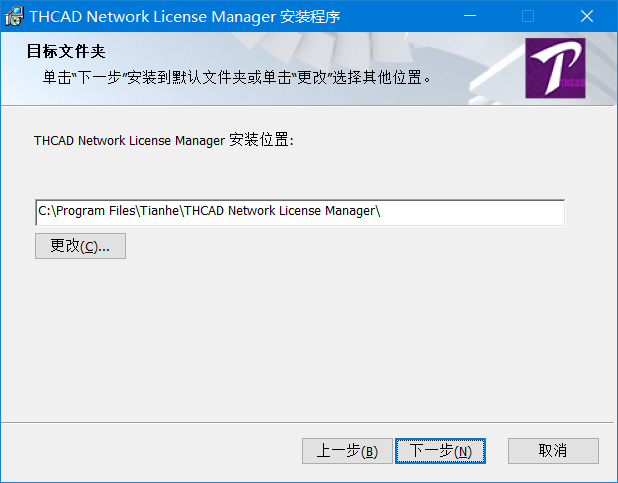Close the THCAD installer window
The height and width of the screenshot is (483, 618).
[x=587, y=16]
